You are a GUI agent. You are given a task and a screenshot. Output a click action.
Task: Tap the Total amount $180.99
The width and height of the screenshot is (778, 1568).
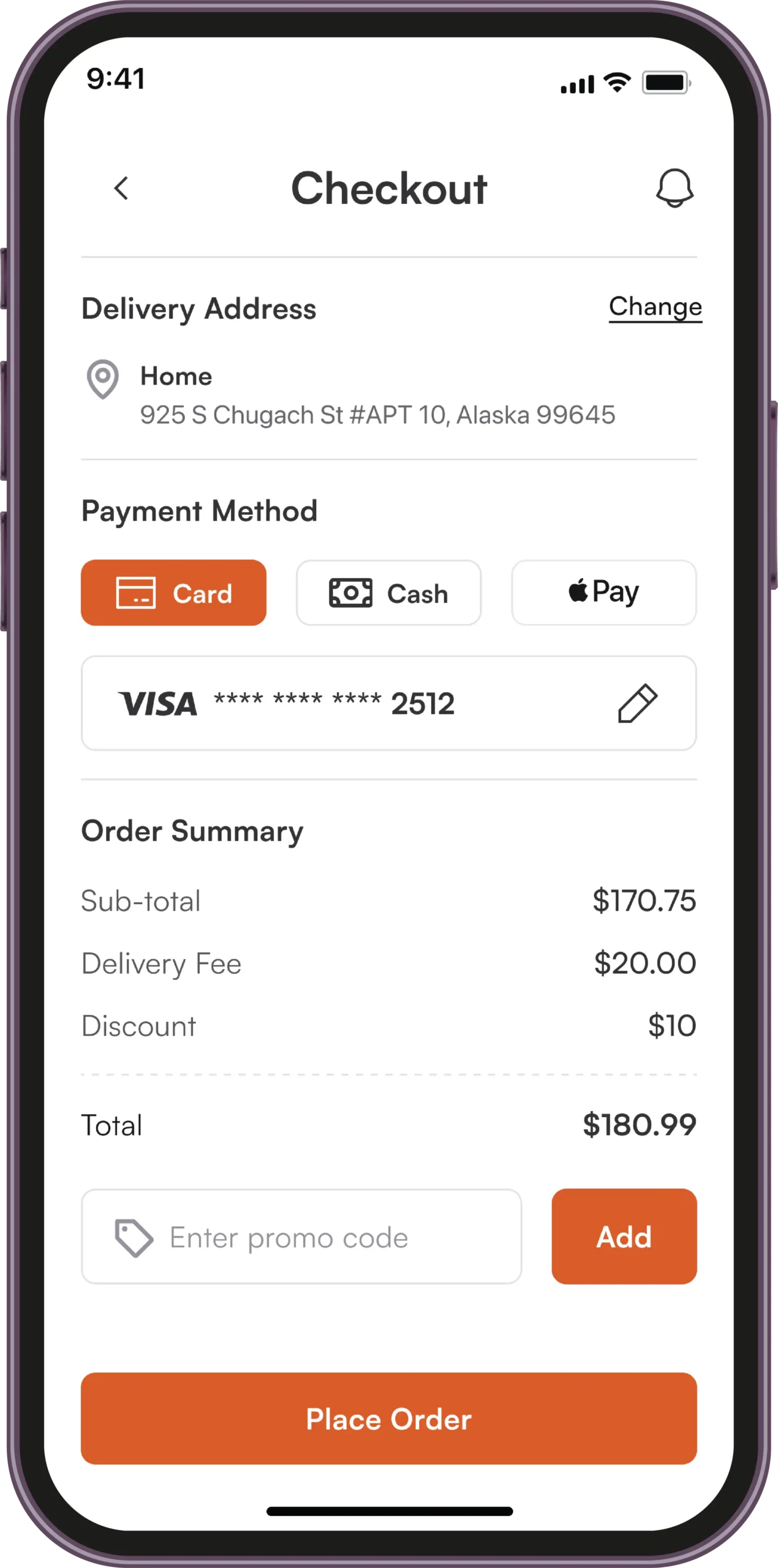coord(639,1125)
